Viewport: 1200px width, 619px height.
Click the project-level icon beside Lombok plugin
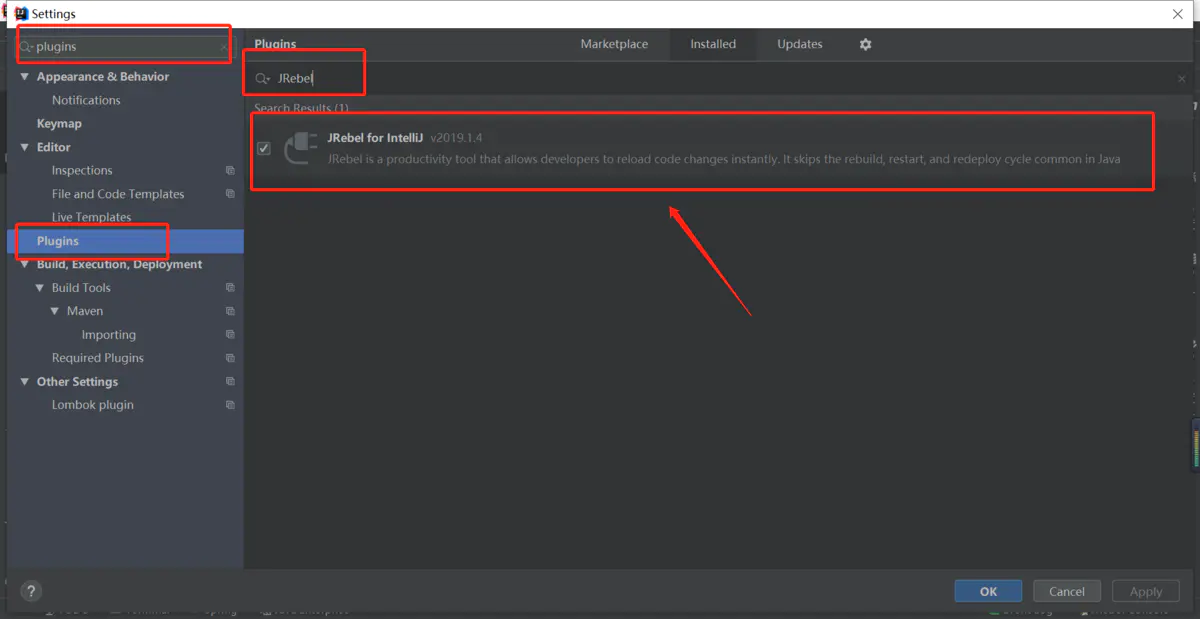230,405
